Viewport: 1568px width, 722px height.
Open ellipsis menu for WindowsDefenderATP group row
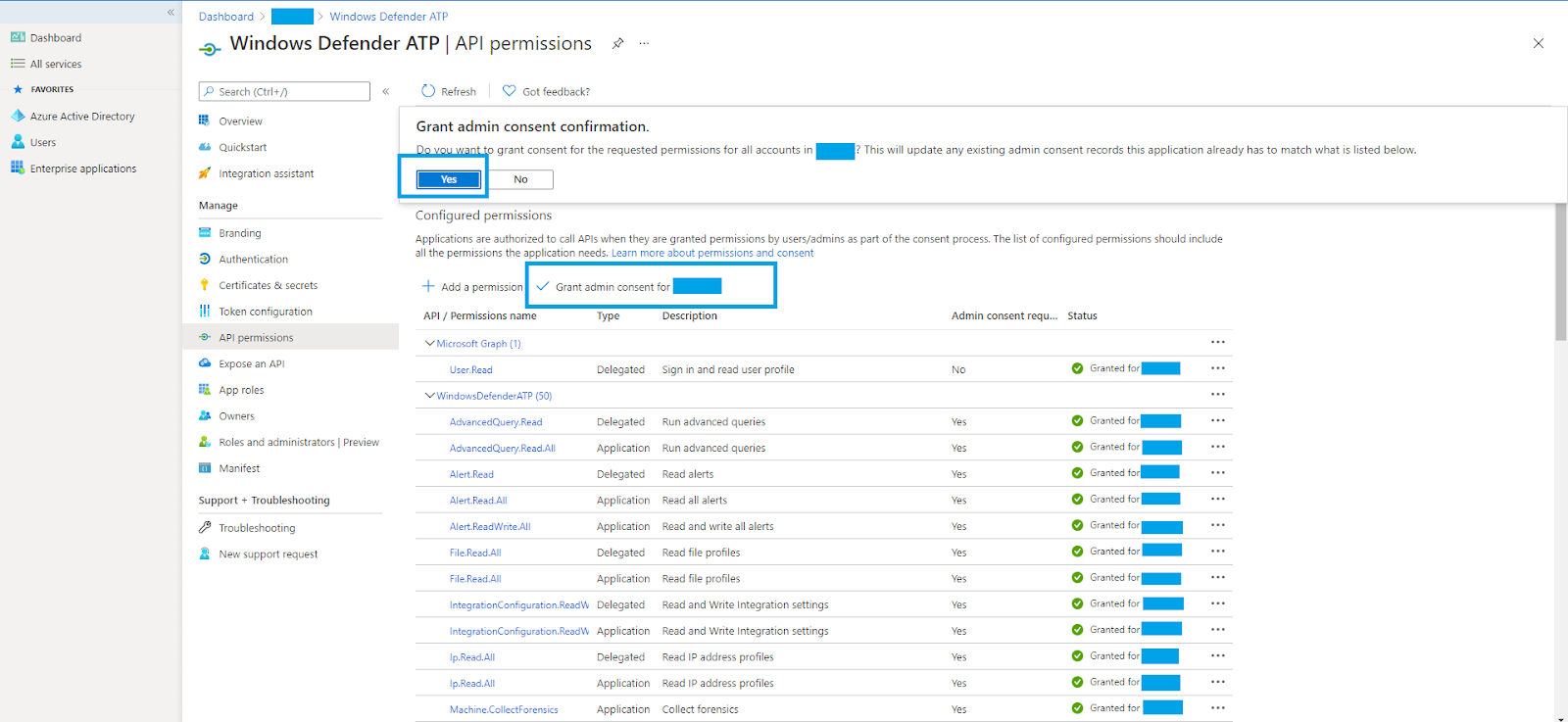tap(1218, 394)
